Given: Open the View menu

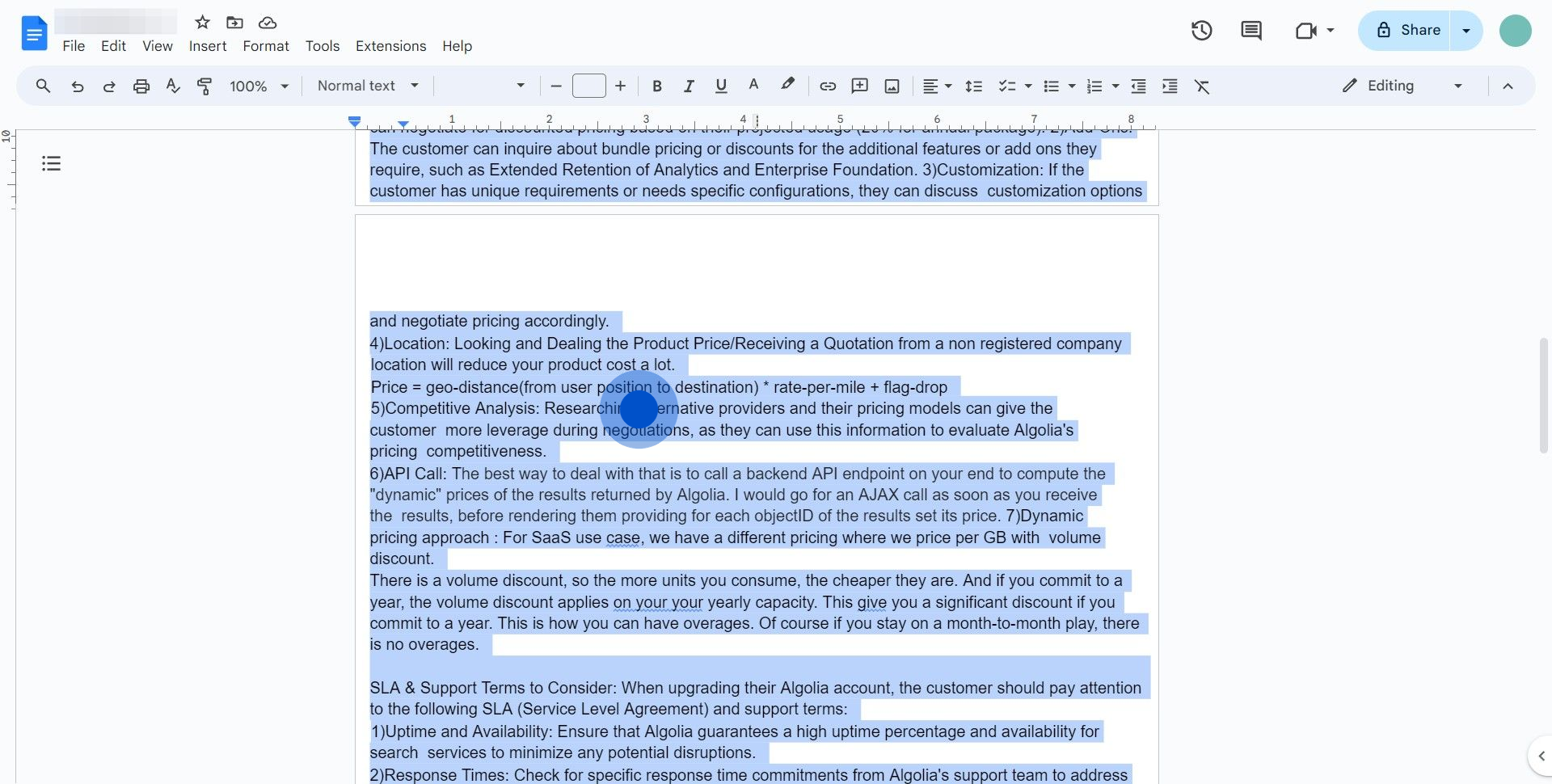Looking at the screenshot, I should pyautogui.click(x=158, y=46).
